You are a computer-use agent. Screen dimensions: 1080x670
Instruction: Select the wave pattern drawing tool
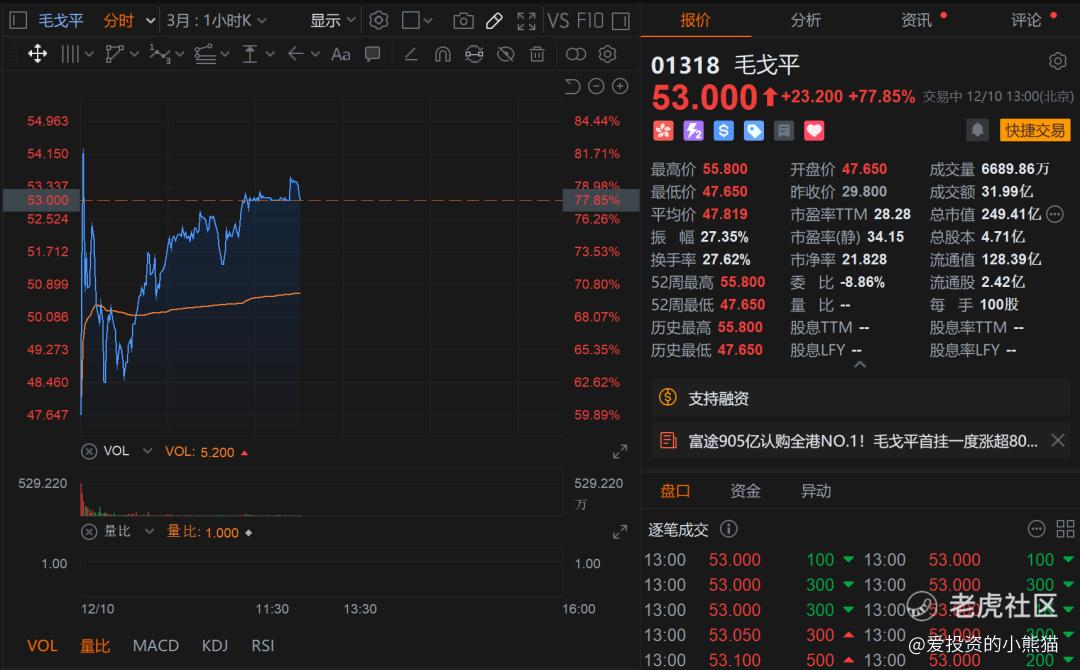(x=160, y=54)
